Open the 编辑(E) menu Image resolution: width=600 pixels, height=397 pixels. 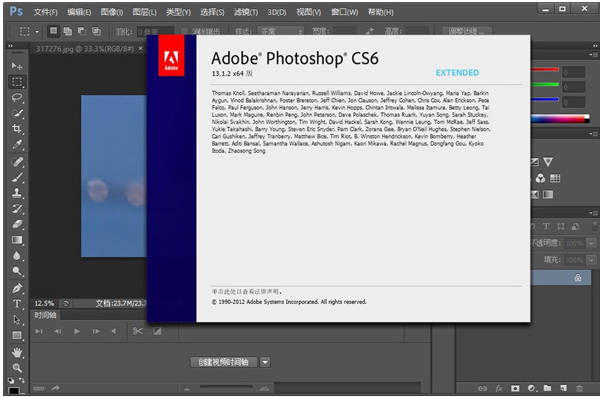tap(79, 12)
